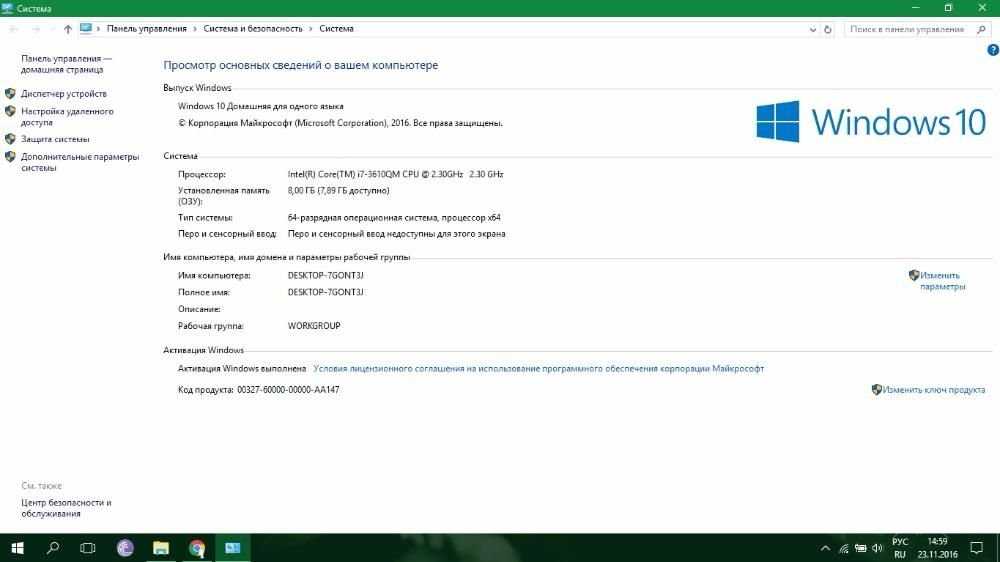The width and height of the screenshot is (1000, 562).
Task: Click the computer icon in the address bar
Action: click(x=86, y=28)
